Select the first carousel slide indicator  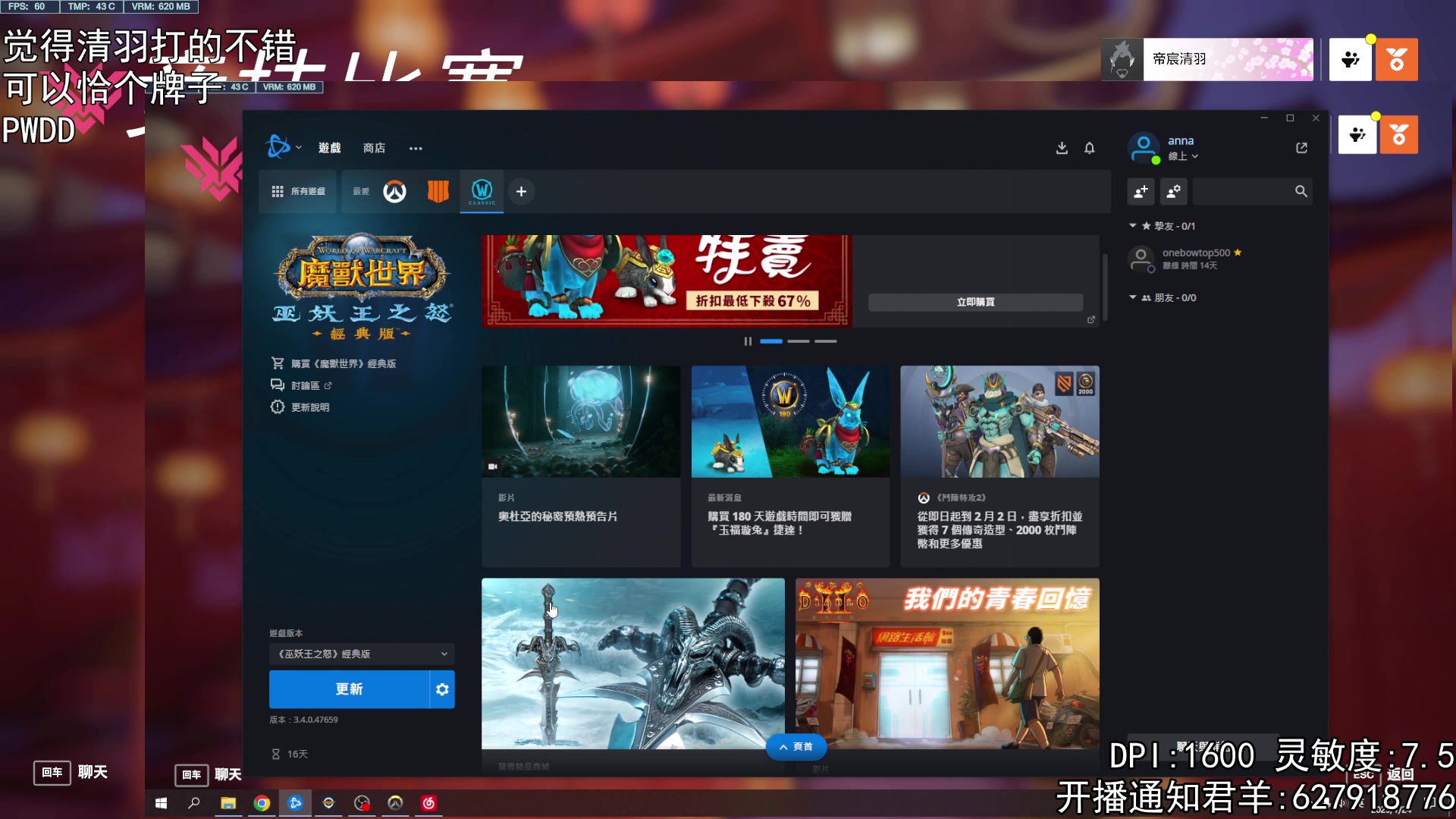click(x=770, y=341)
